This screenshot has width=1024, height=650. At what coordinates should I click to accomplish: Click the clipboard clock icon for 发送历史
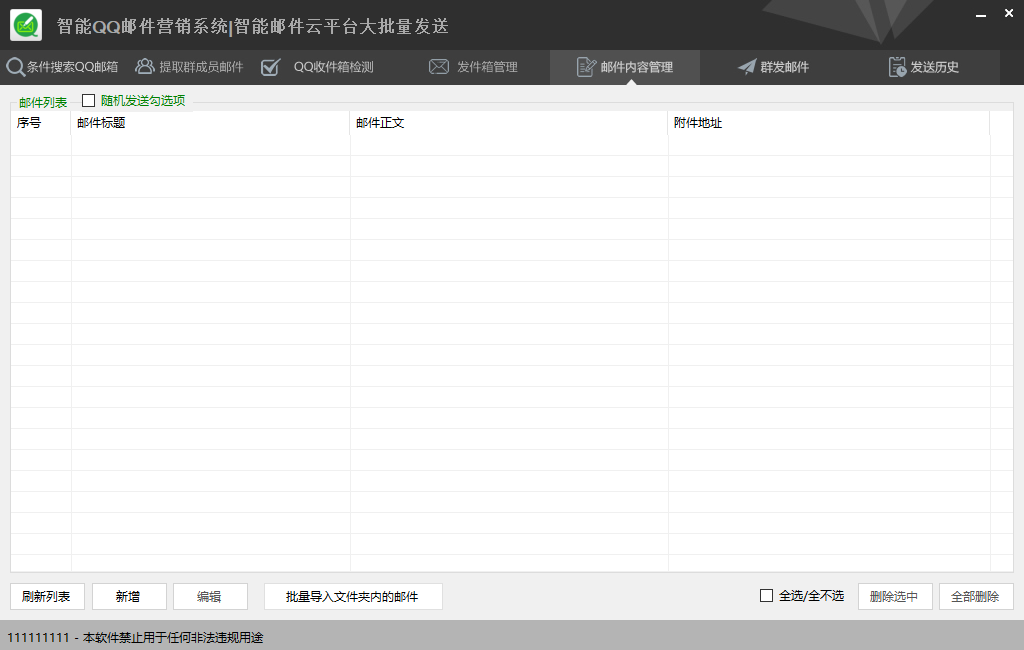coord(897,67)
